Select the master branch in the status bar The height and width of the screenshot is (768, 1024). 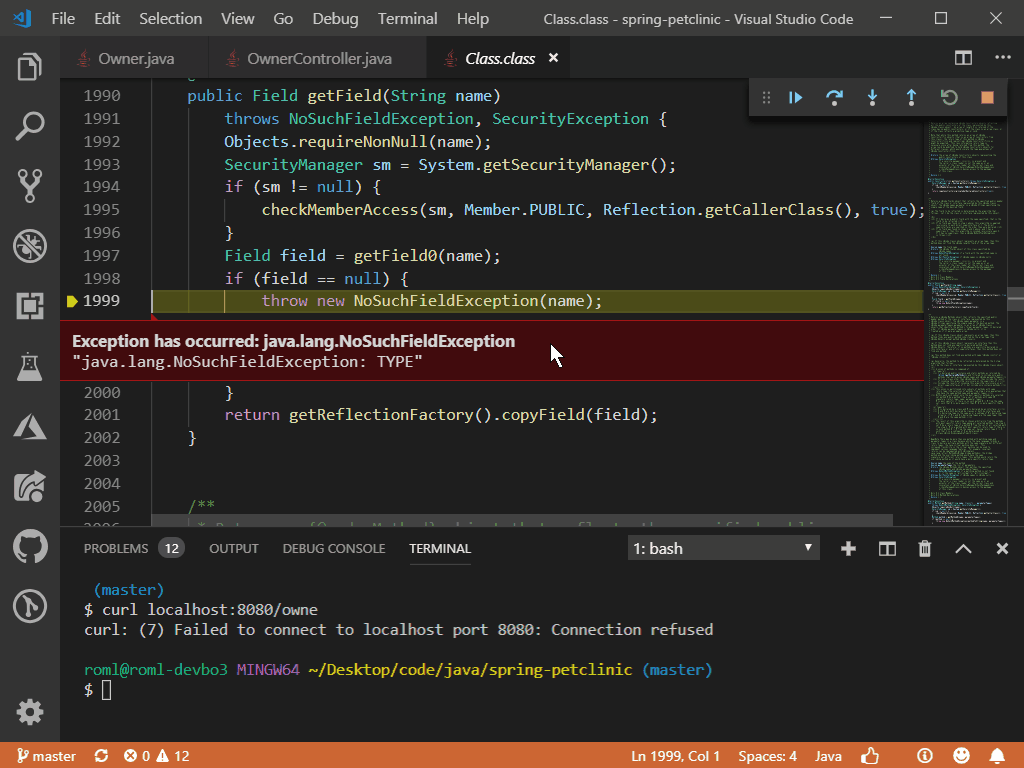(46, 756)
